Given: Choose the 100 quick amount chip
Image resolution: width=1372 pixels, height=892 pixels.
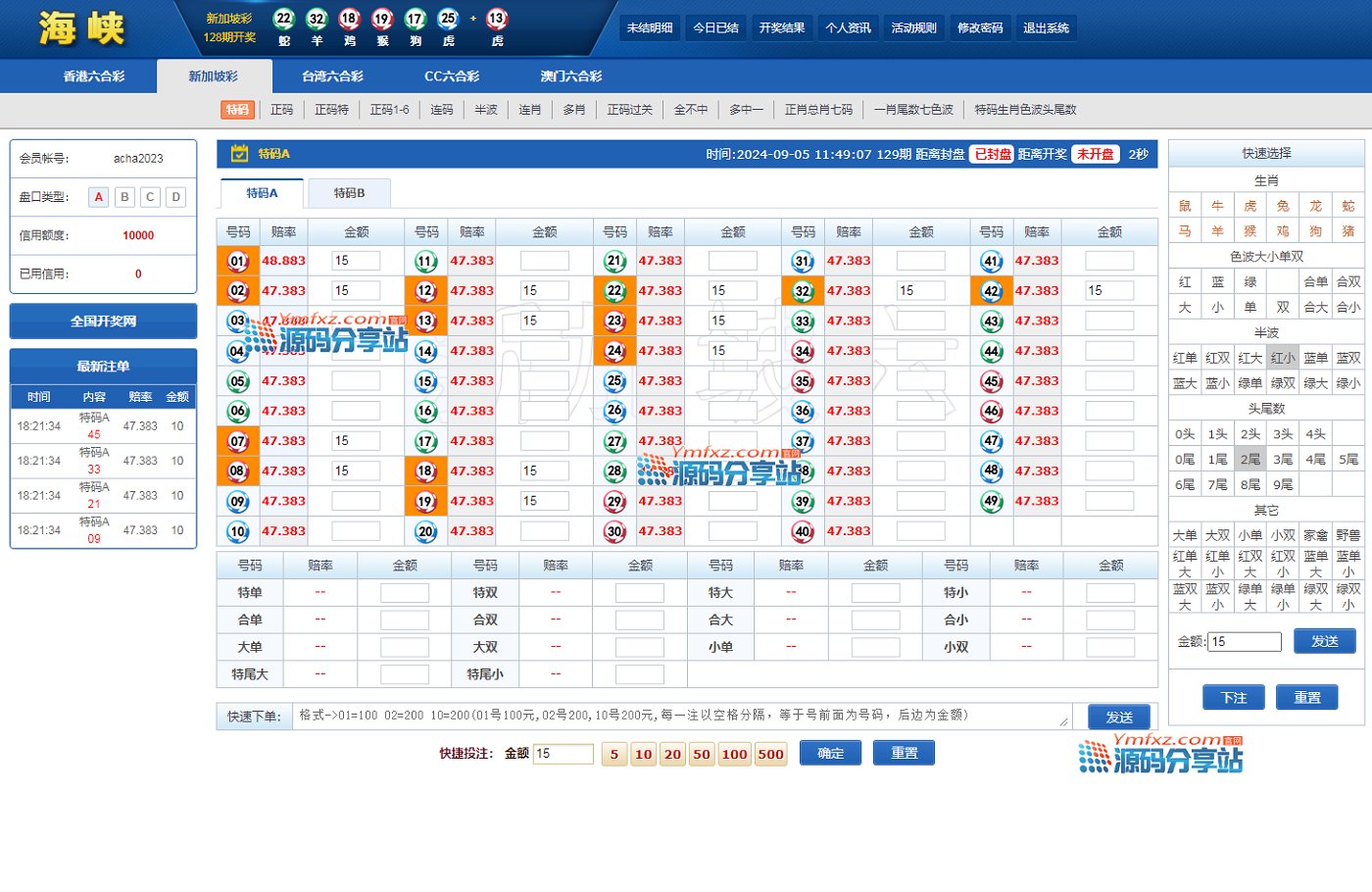Looking at the screenshot, I should (734, 754).
